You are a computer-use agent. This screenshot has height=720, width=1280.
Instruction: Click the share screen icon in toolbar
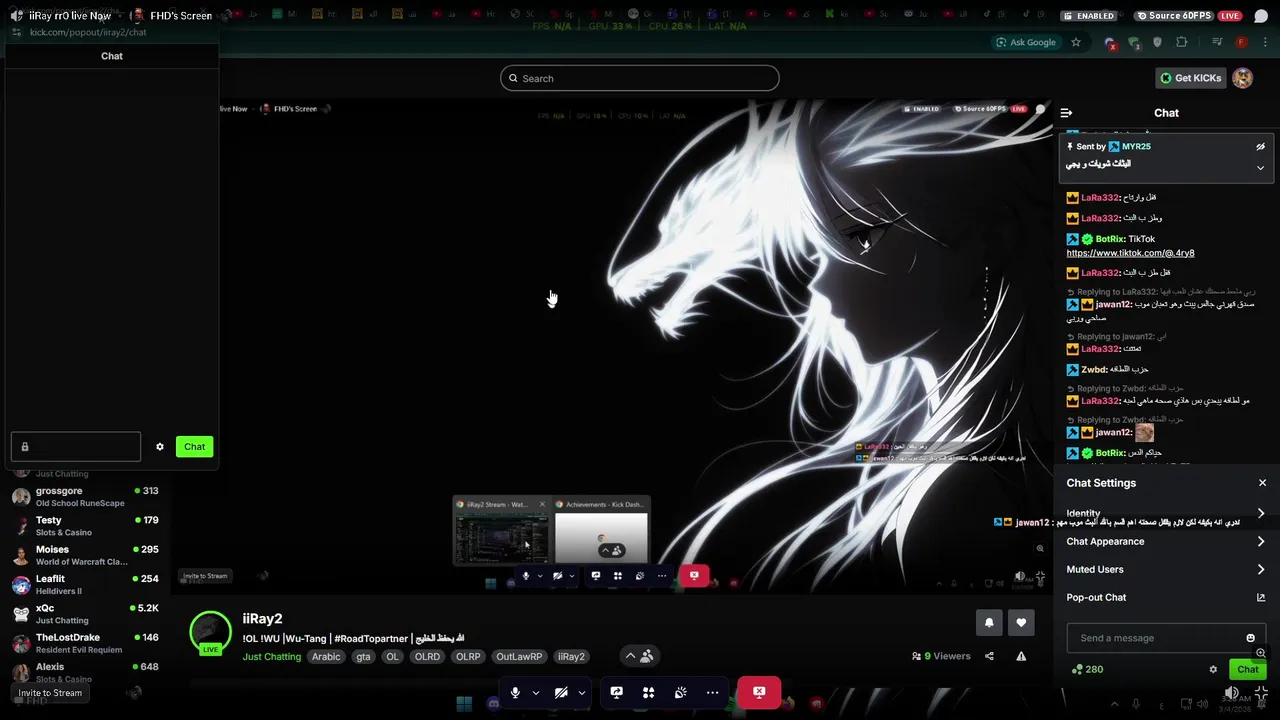point(617,692)
